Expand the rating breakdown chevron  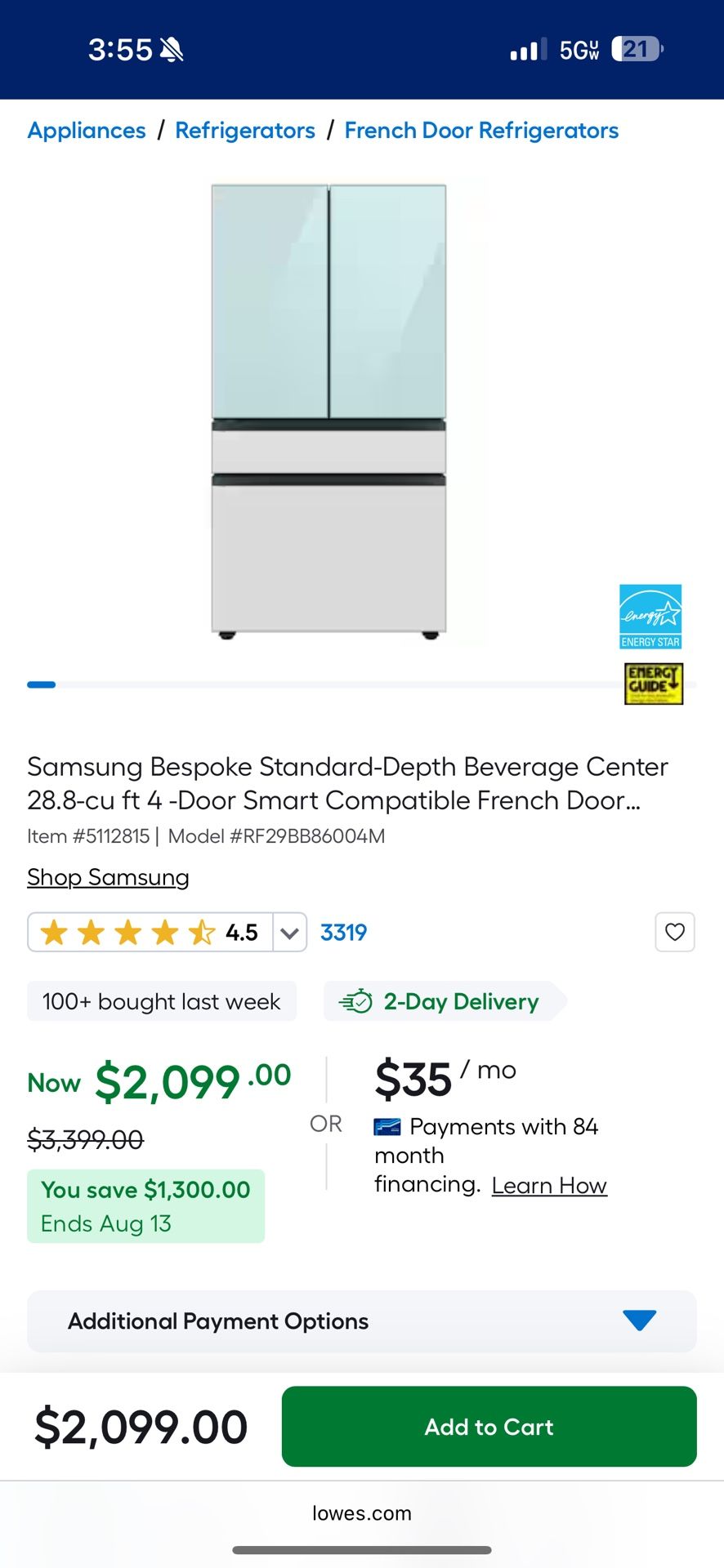289,933
